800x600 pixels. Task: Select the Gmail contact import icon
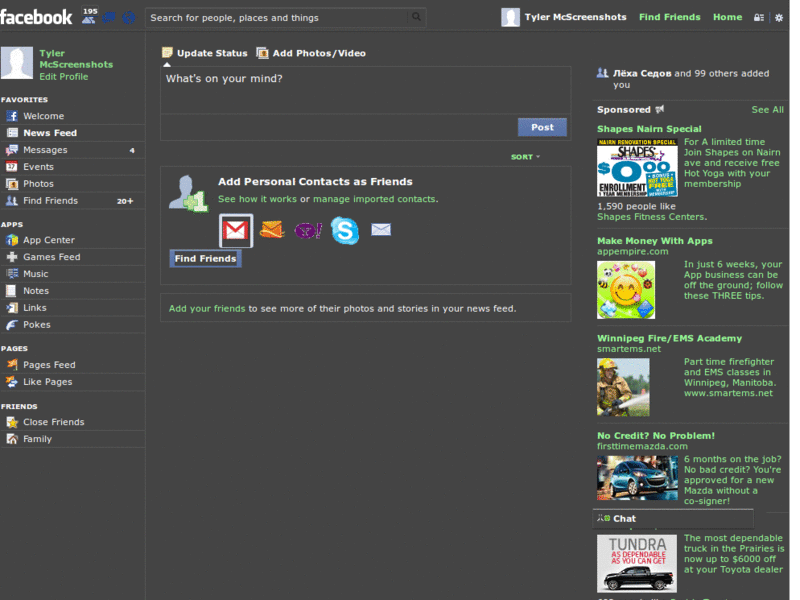(x=236, y=231)
